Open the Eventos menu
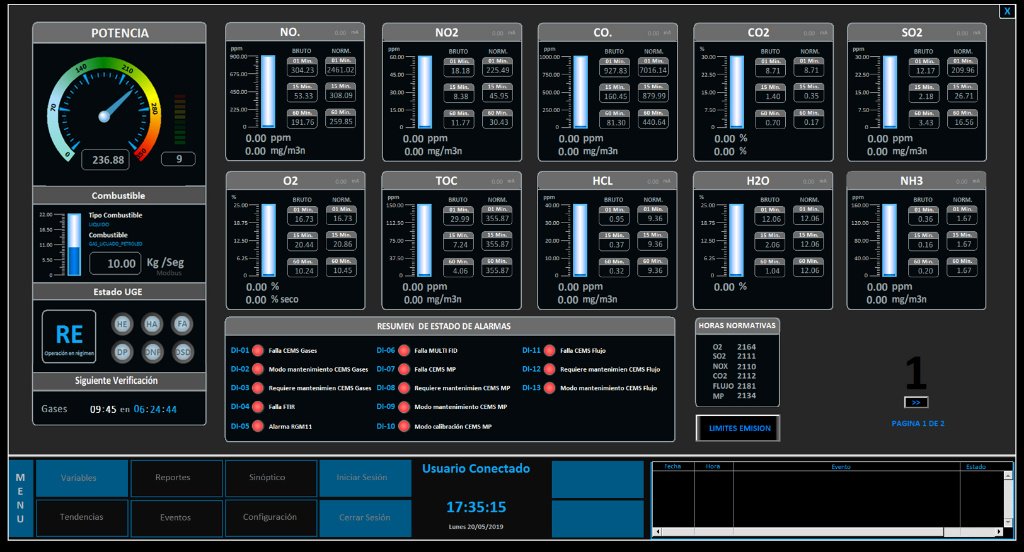Viewport: 1024px width, 552px height. [176, 518]
